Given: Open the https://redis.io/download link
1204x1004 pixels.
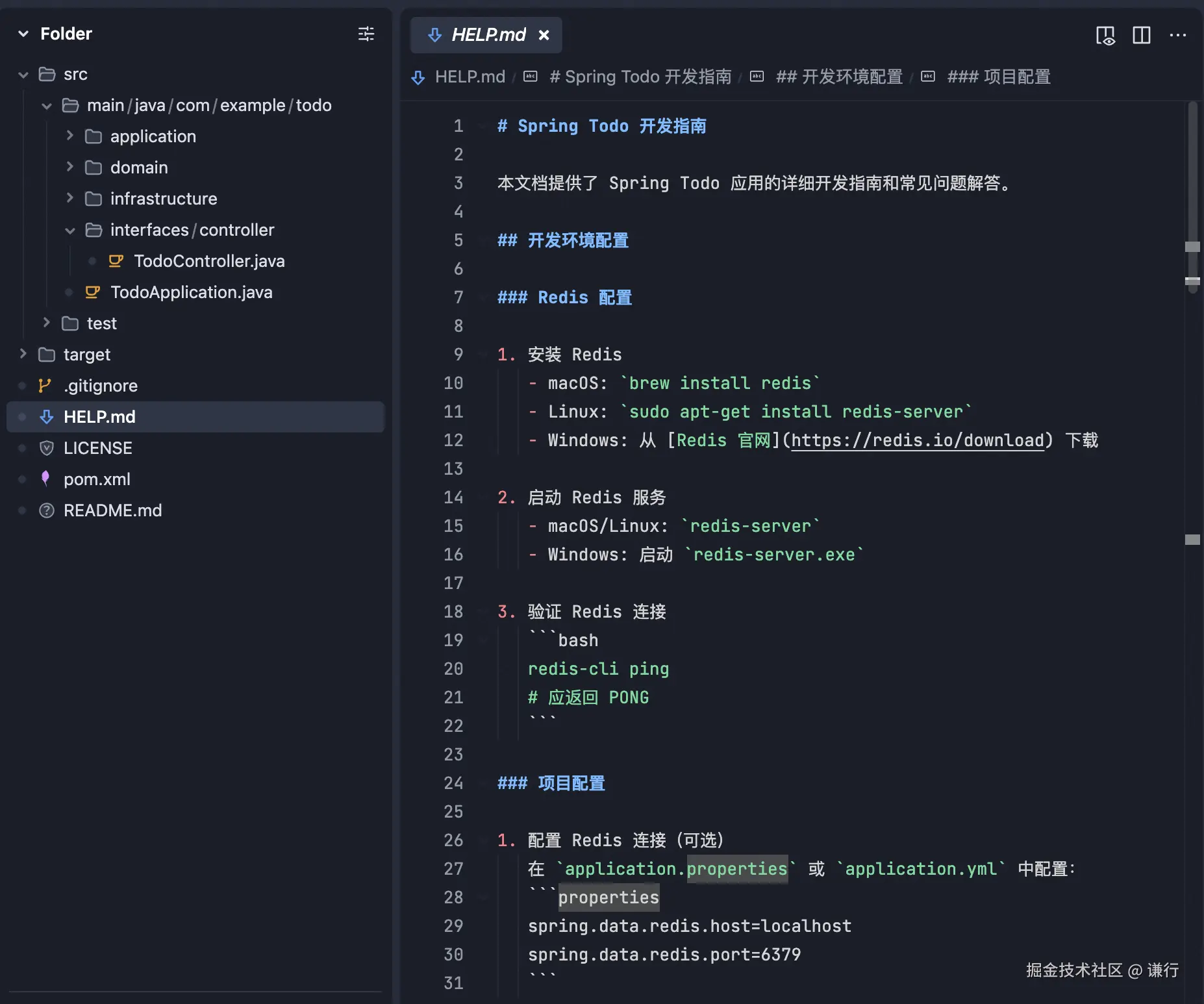Looking at the screenshot, I should click(918, 440).
